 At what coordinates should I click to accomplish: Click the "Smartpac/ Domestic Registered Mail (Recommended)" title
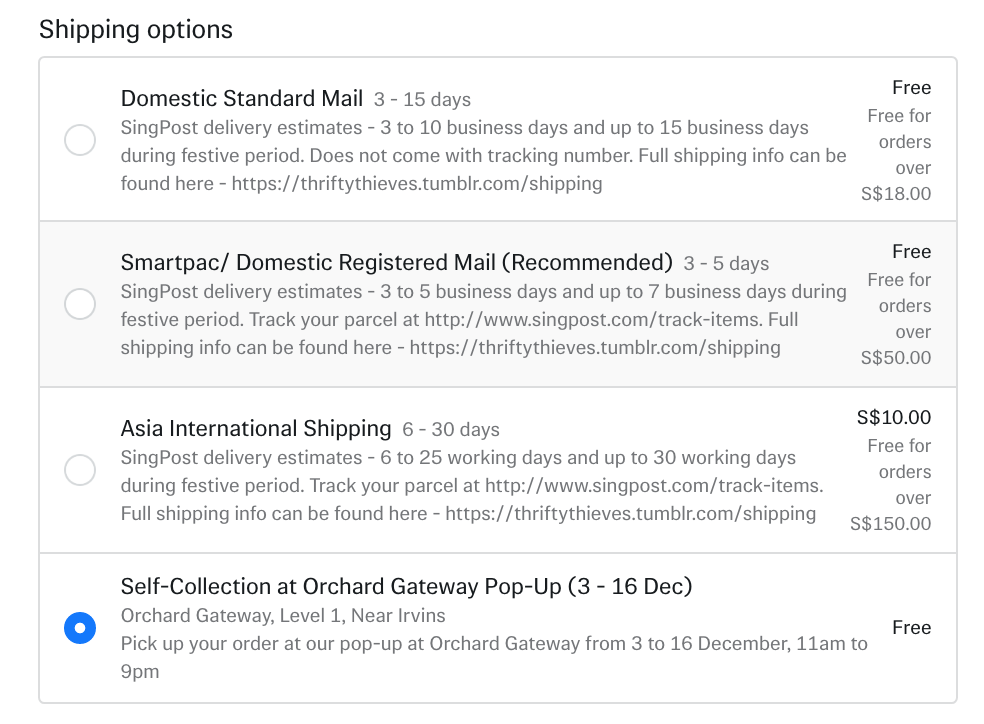pyautogui.click(x=396, y=262)
